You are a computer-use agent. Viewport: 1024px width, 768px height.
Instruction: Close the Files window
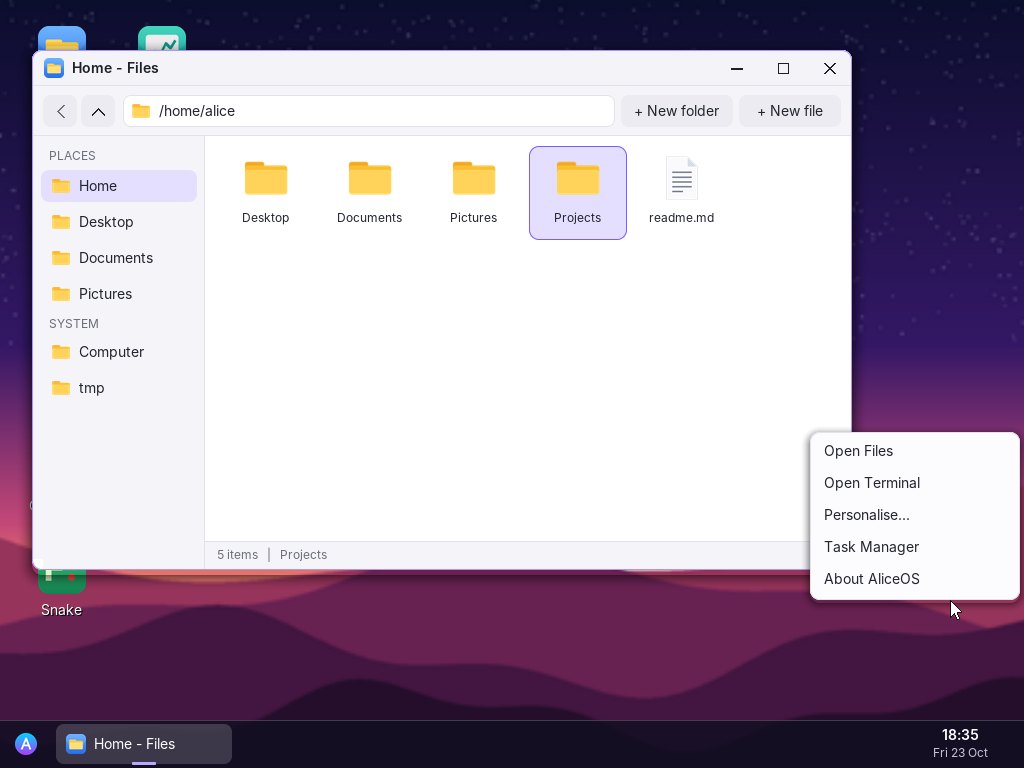[x=829, y=69]
